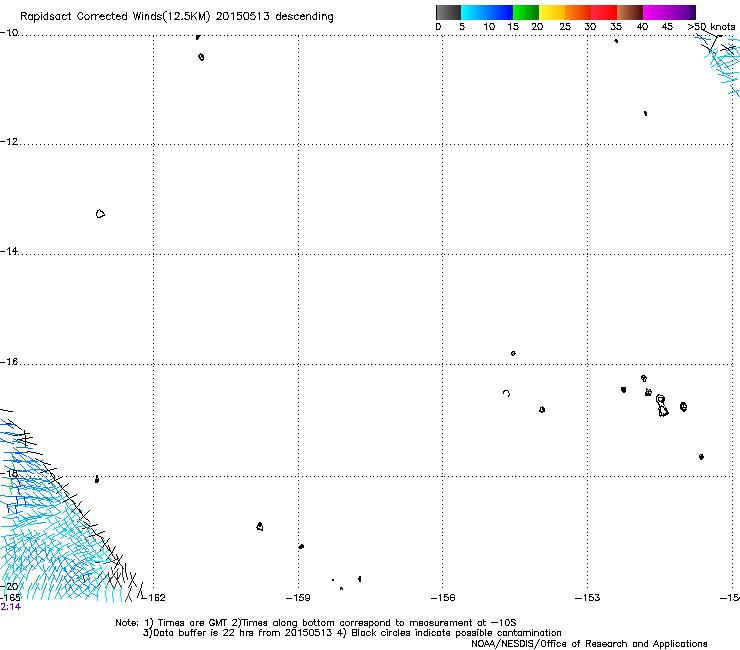Click the -12 latitude axis label
This screenshot has height=650, width=740.
(9, 142)
